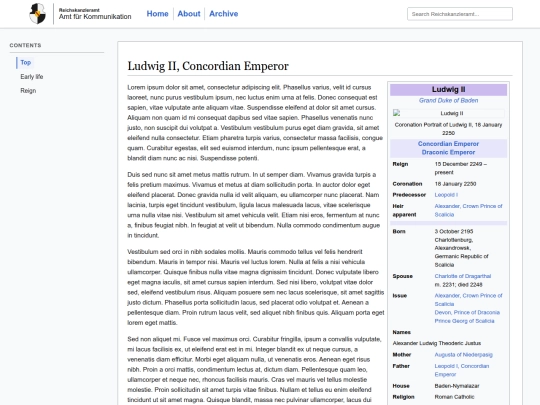The width and height of the screenshot is (540, 405).
Task: Open the Devon, Prince of Draconia link
Action: point(467,312)
